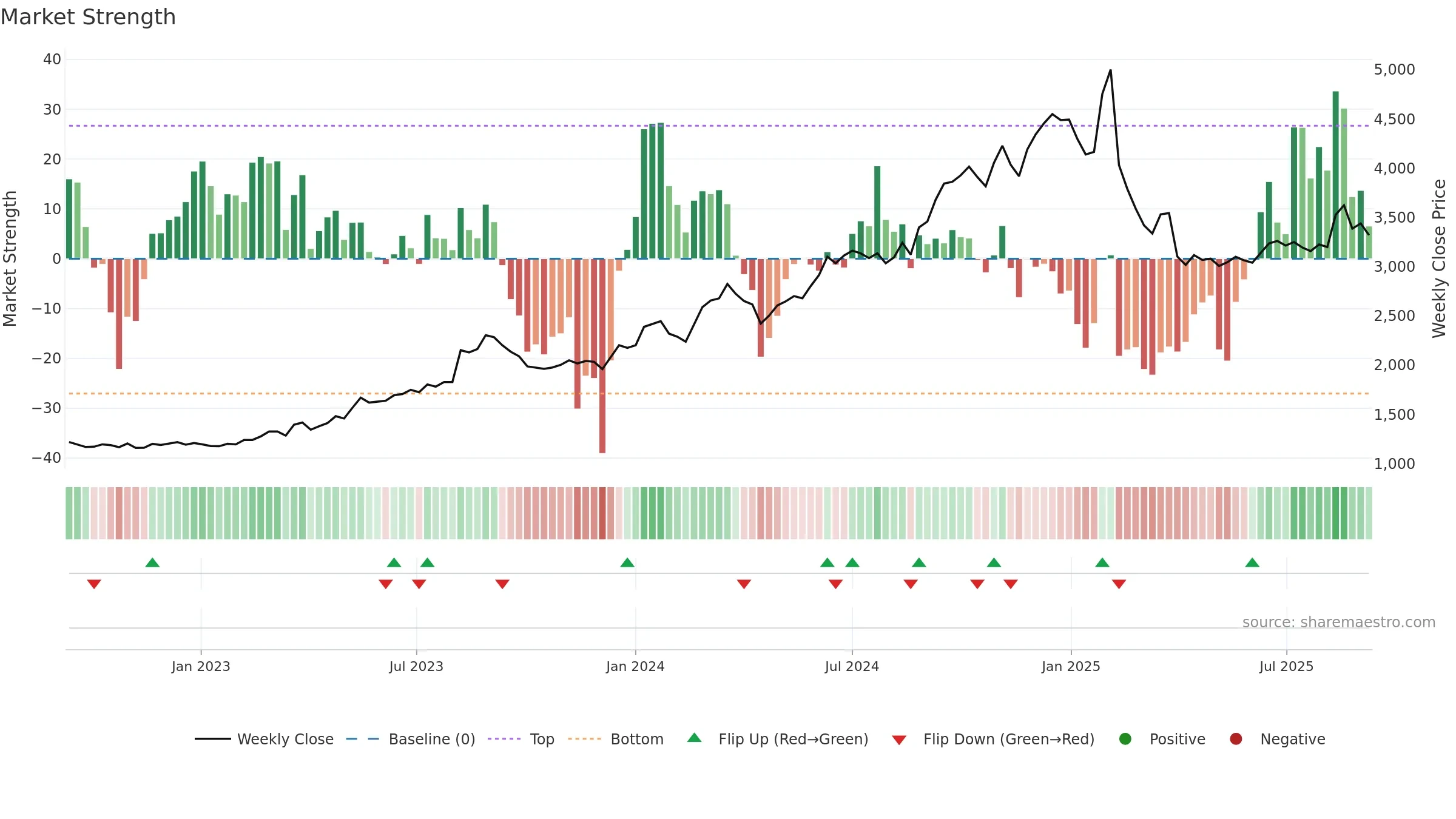Select the flip-up marker just after Jan 2025
Image resolution: width=1456 pixels, height=819 pixels.
(x=1102, y=562)
